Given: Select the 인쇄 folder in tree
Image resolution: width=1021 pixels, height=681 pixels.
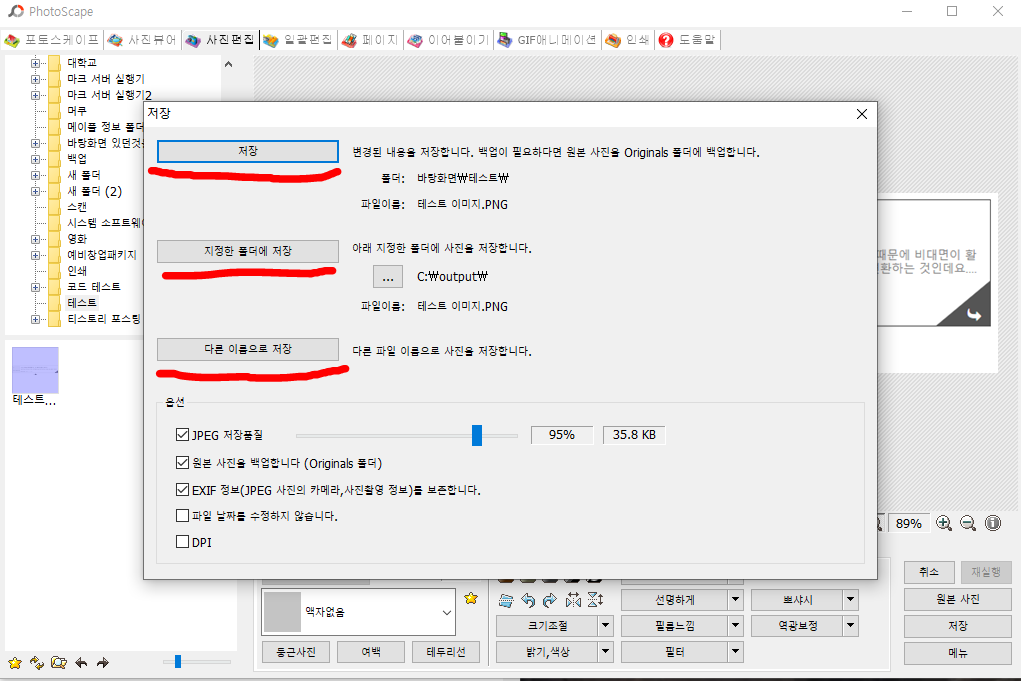Looking at the screenshot, I should click(x=77, y=271).
